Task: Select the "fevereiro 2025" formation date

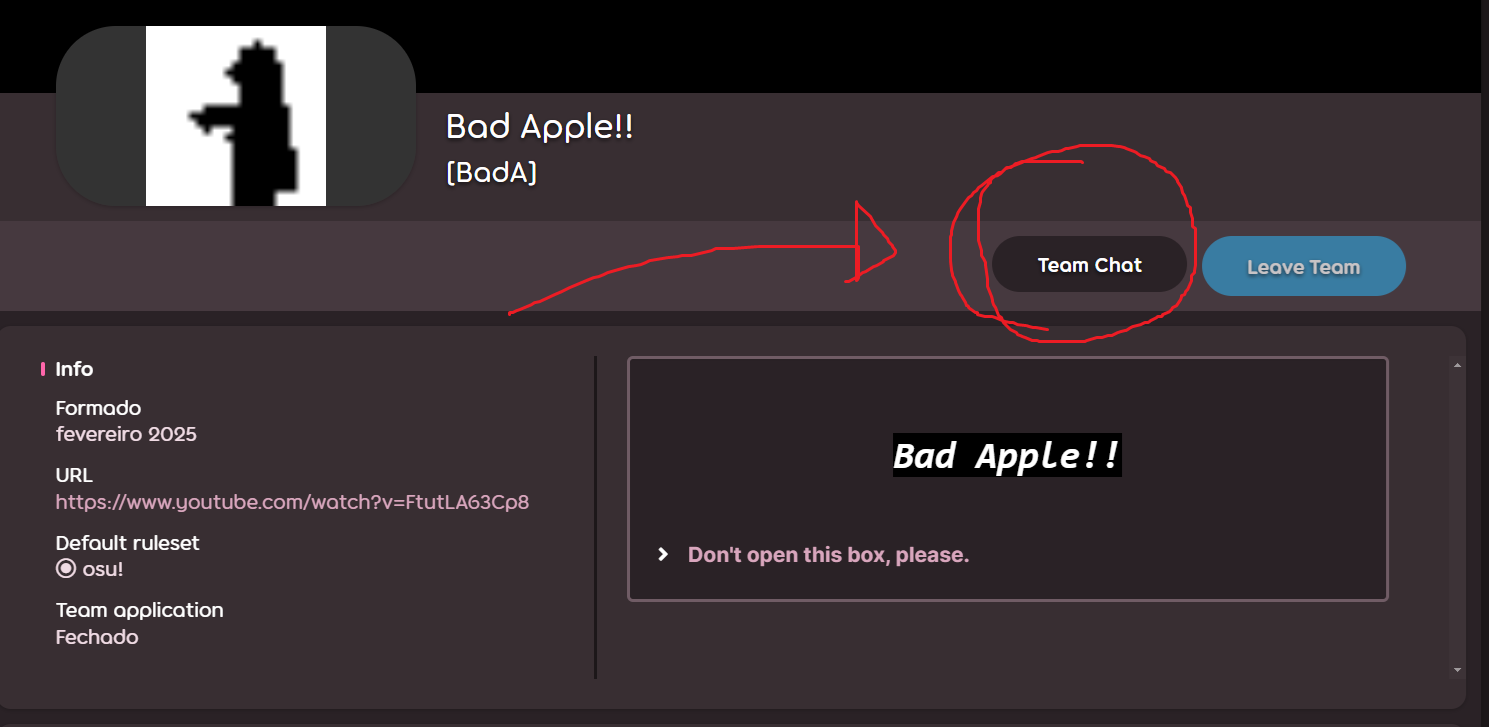Action: pos(126,435)
